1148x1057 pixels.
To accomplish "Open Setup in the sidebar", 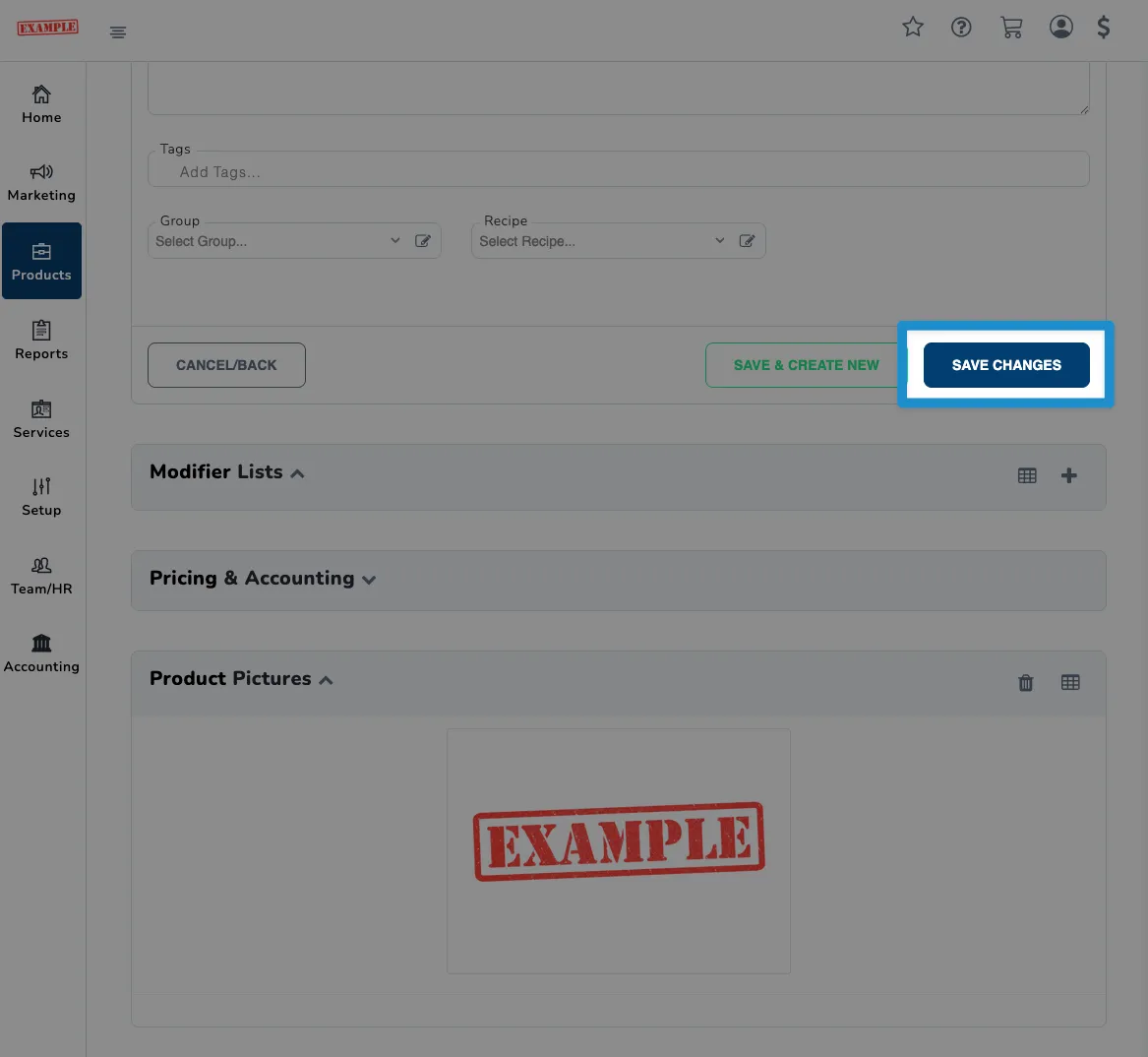I will [41, 497].
